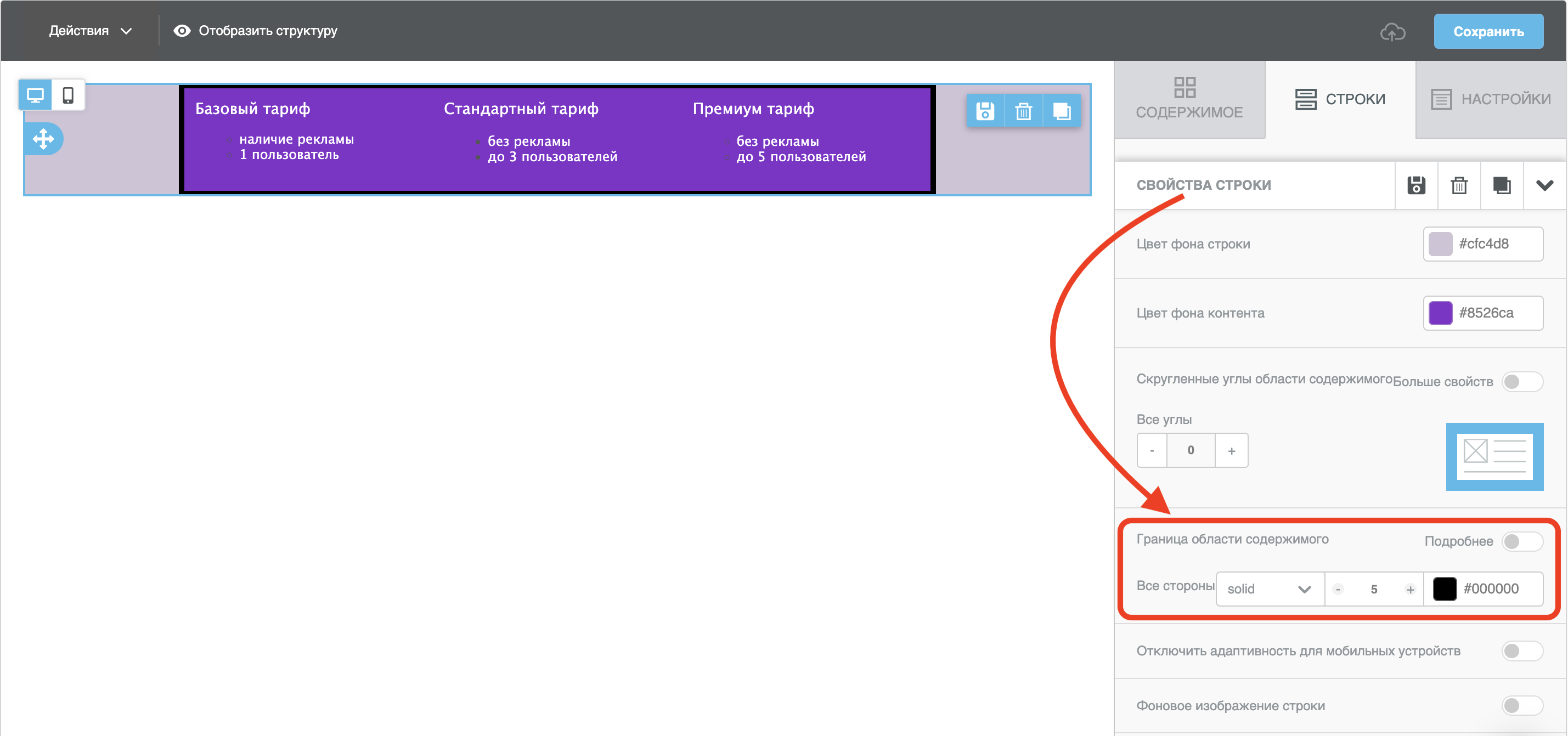Click the наличие рекламы list item
The width and height of the screenshot is (1568, 736).
(x=296, y=139)
